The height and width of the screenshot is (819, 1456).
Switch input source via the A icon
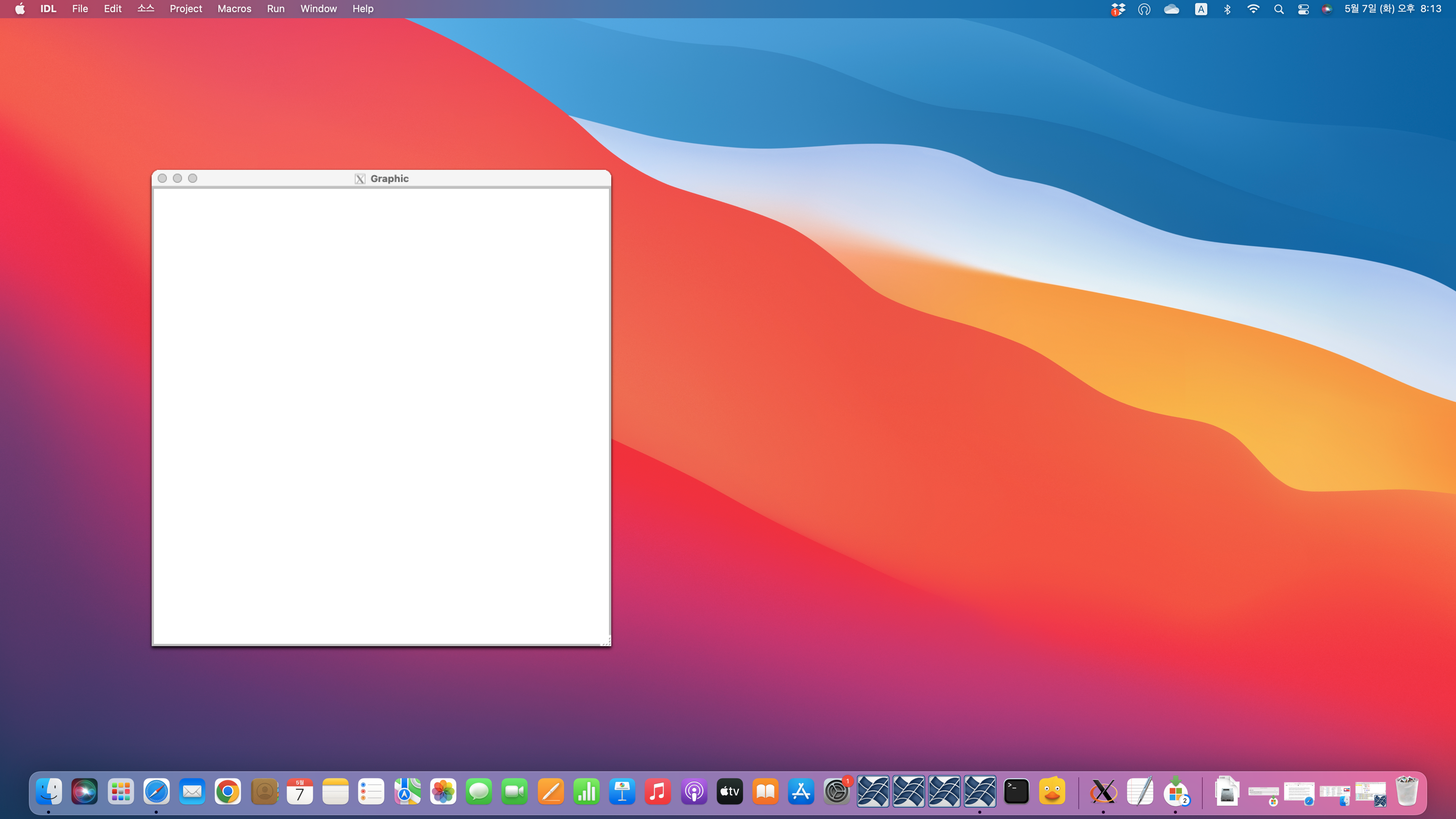1200,9
